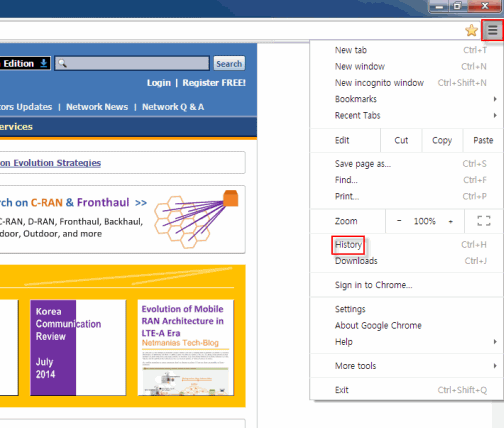Click the zoom out minus button
The width and height of the screenshot is (504, 428).
[399, 221]
